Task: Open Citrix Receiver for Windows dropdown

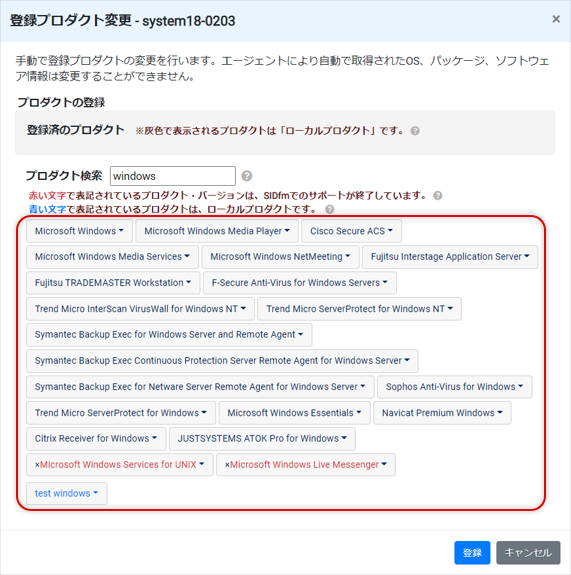Action: click(x=96, y=439)
